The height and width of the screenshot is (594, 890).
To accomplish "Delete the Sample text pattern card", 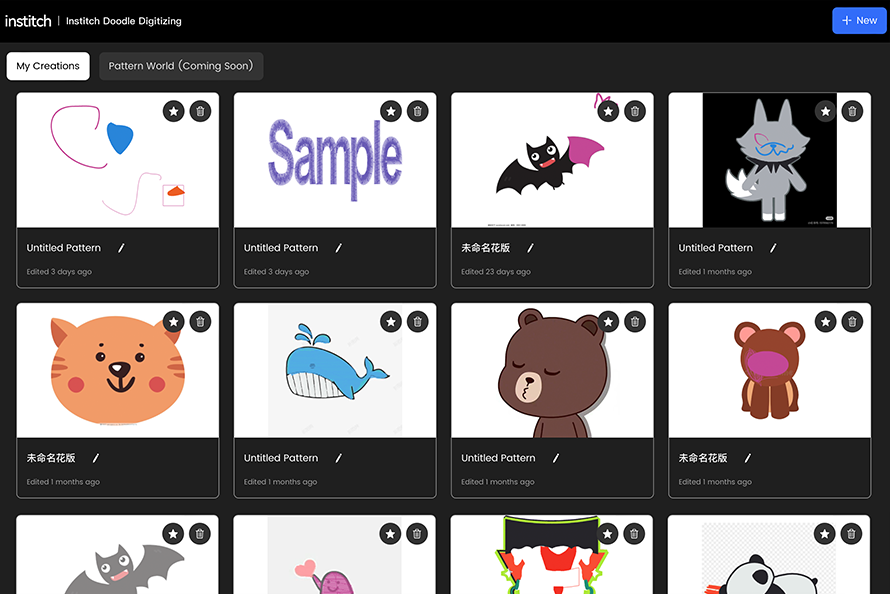I will tap(417, 111).
